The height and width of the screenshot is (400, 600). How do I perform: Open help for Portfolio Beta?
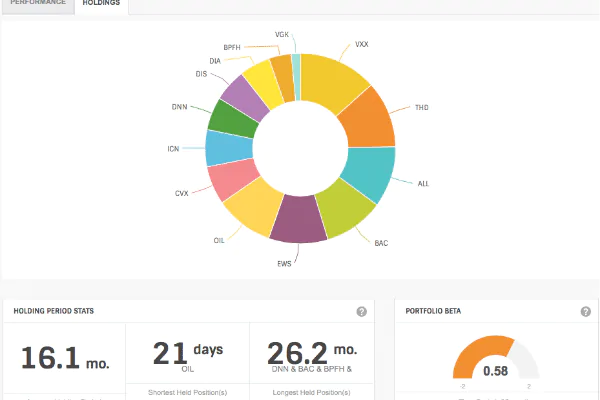(x=585, y=311)
